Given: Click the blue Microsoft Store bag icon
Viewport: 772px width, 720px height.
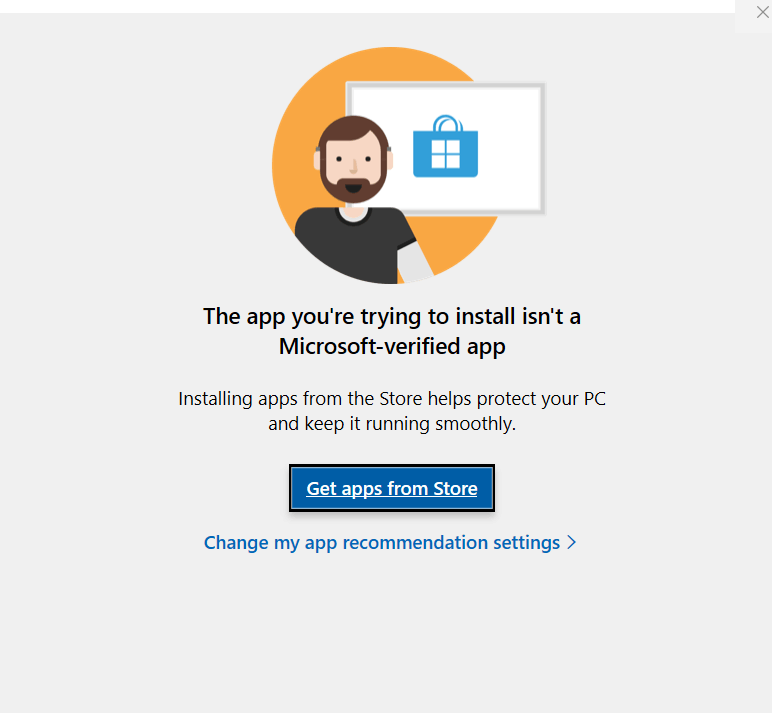Looking at the screenshot, I should (446, 147).
